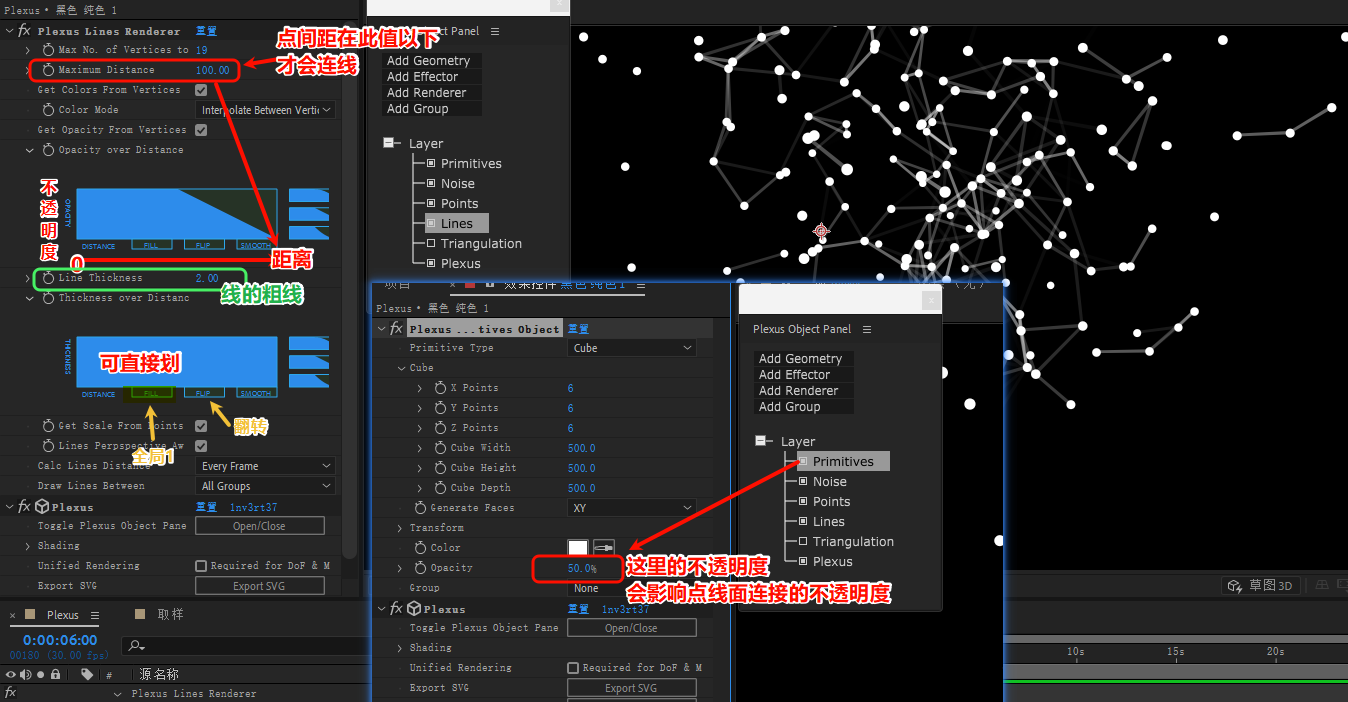
Task: Click FLIP under Thickness over Distance graph
Action: [x=203, y=393]
